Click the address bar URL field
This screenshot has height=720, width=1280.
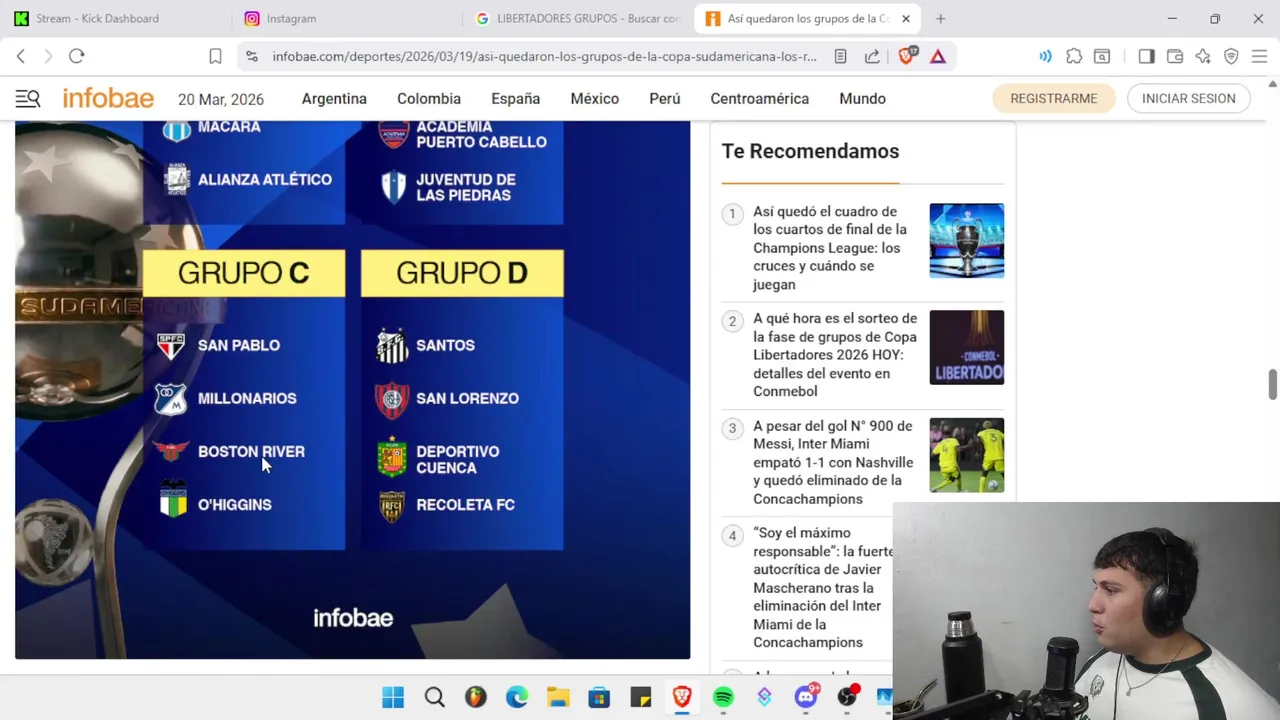pyautogui.click(x=545, y=56)
